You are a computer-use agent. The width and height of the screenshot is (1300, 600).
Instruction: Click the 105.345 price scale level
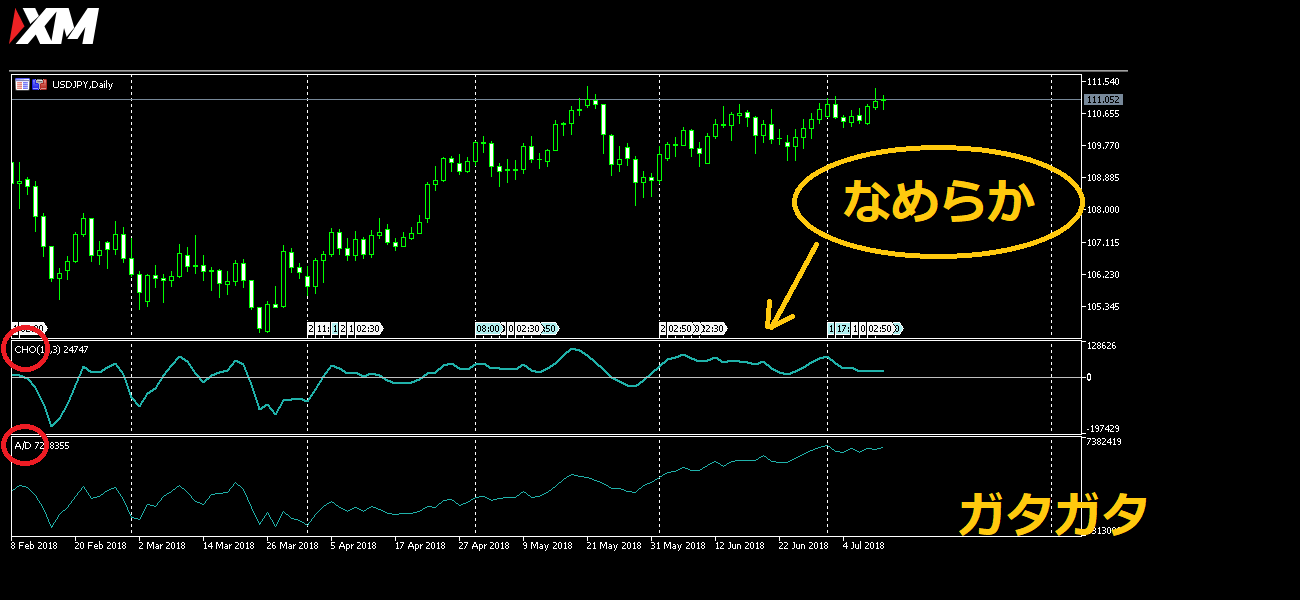click(x=1104, y=307)
